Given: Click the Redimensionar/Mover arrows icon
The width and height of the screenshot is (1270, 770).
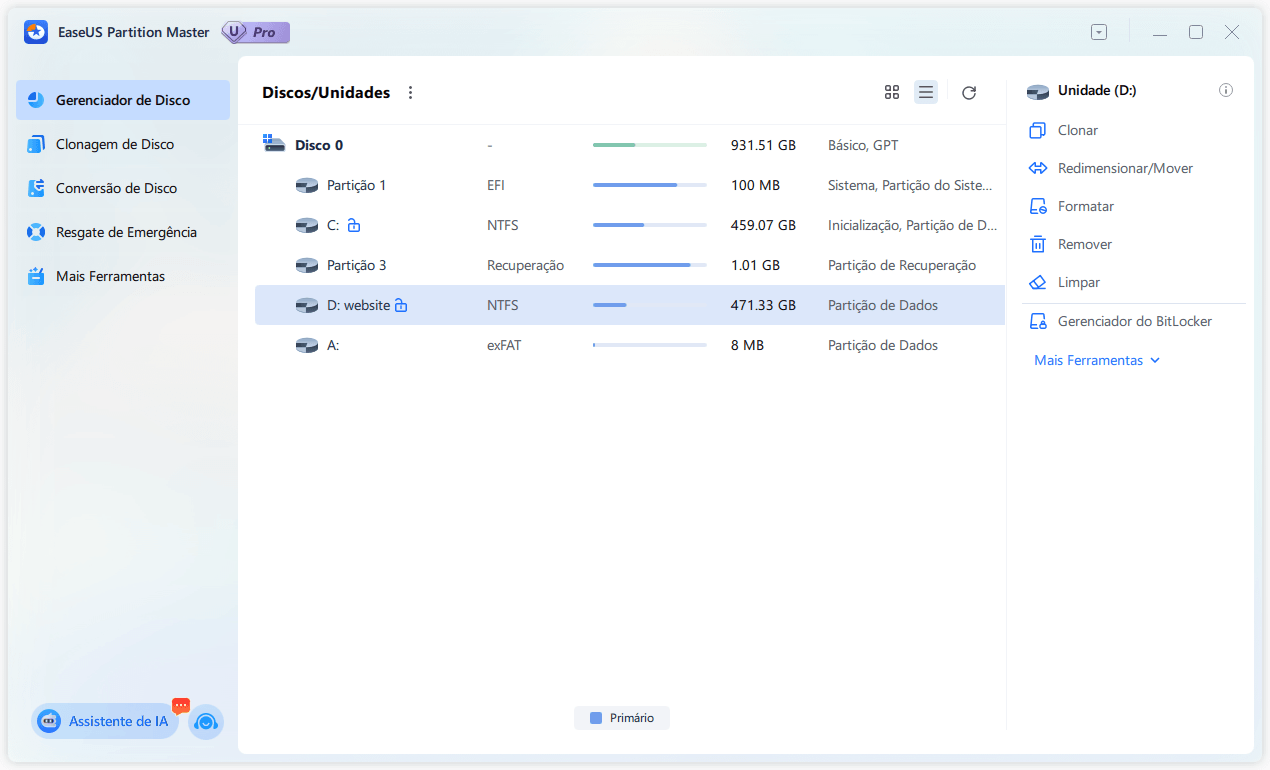Looking at the screenshot, I should [1038, 168].
